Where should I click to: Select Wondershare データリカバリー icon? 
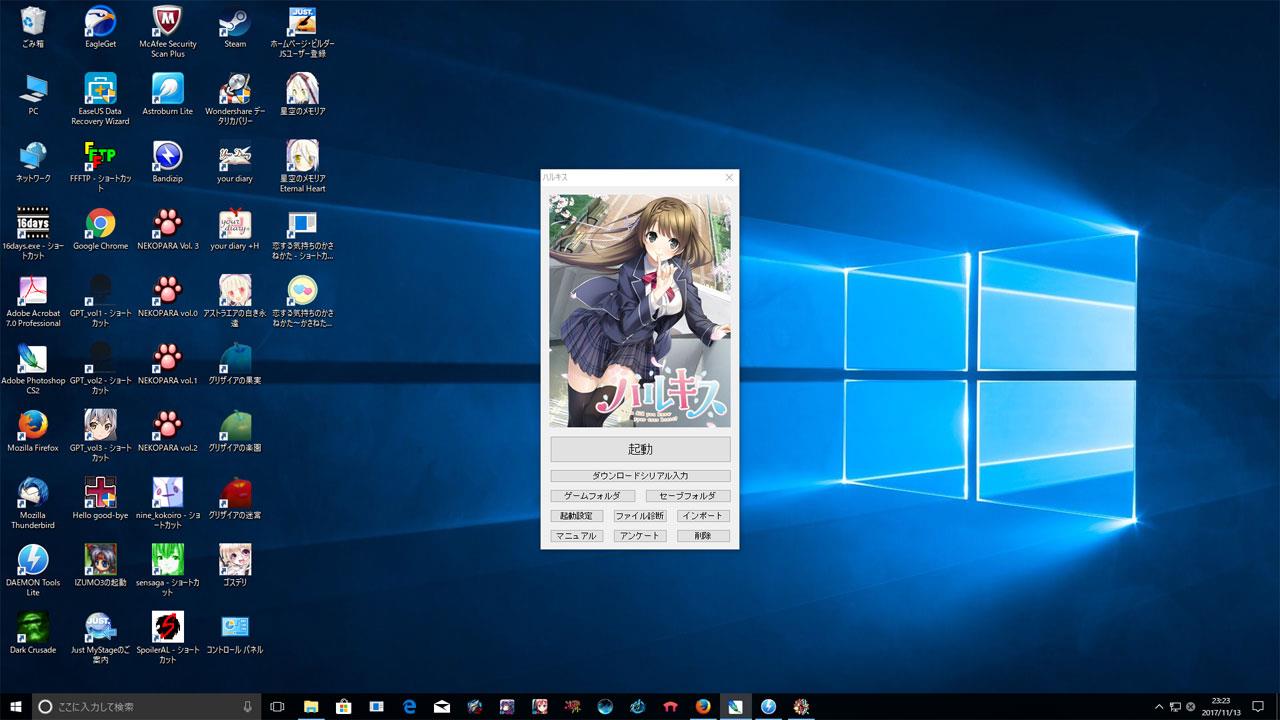coord(235,98)
